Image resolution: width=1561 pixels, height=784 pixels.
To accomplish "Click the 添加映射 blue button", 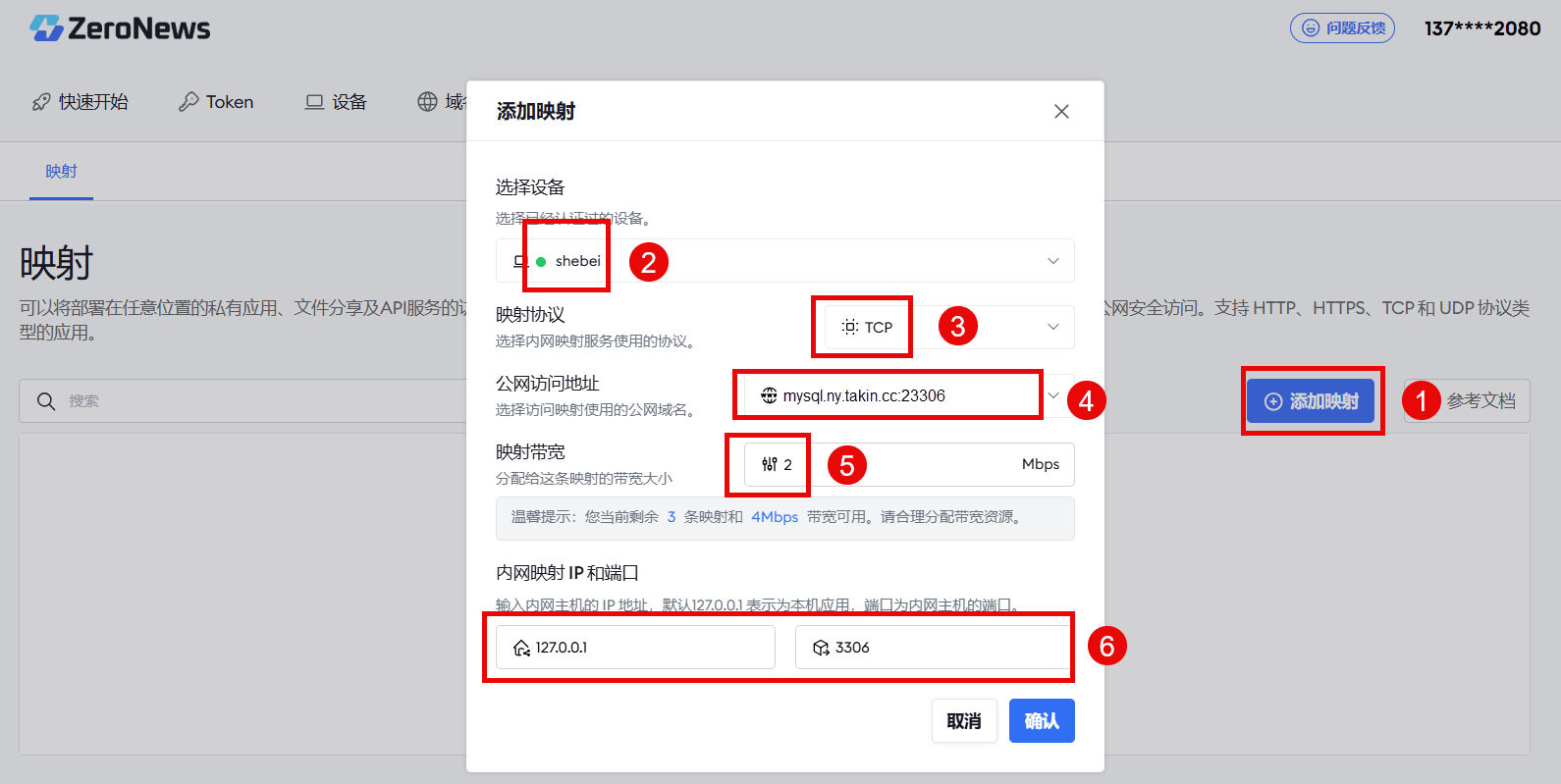I will pos(1311,401).
